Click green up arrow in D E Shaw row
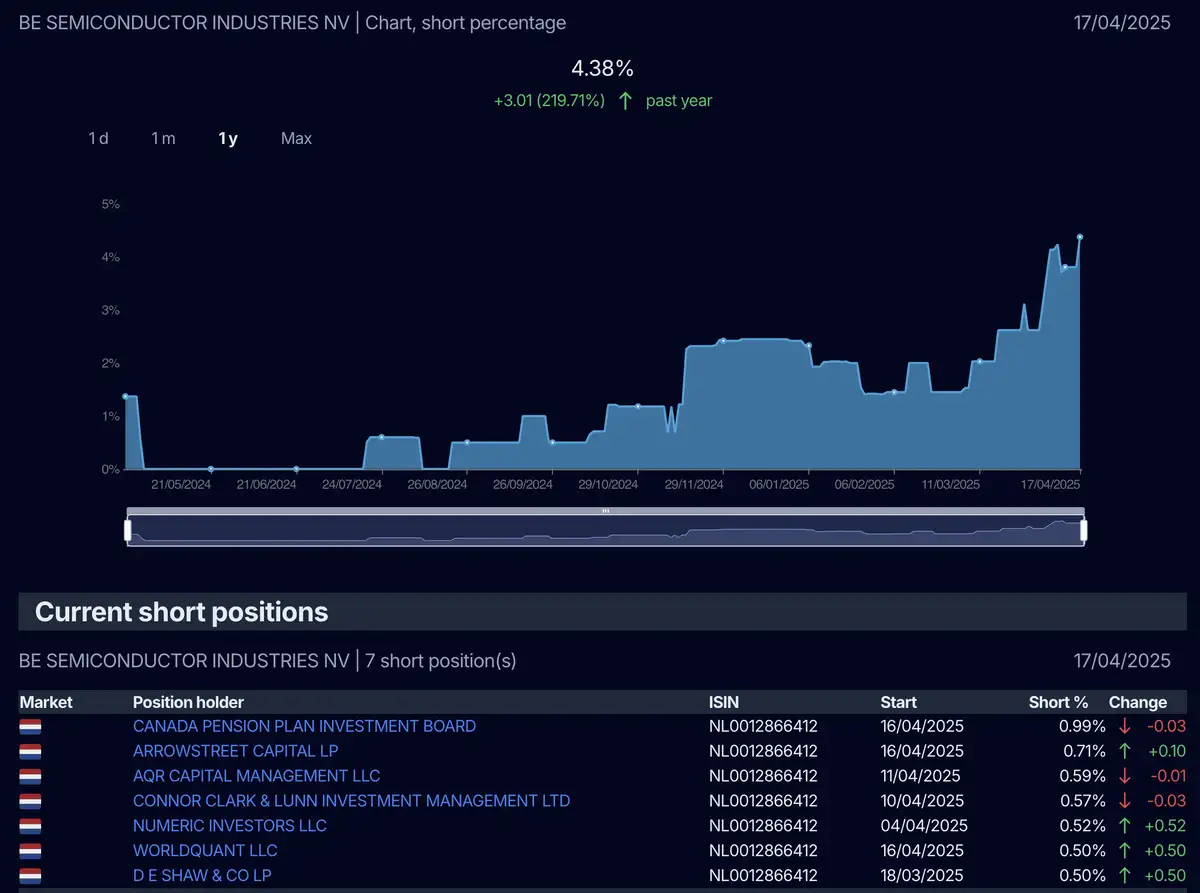Image resolution: width=1200 pixels, height=893 pixels. (x=1125, y=876)
